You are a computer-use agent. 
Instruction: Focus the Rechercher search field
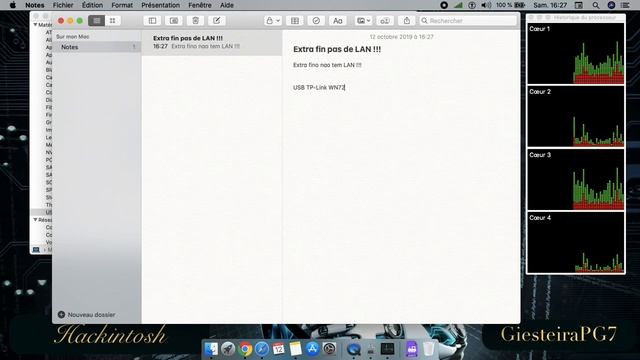(468, 20)
